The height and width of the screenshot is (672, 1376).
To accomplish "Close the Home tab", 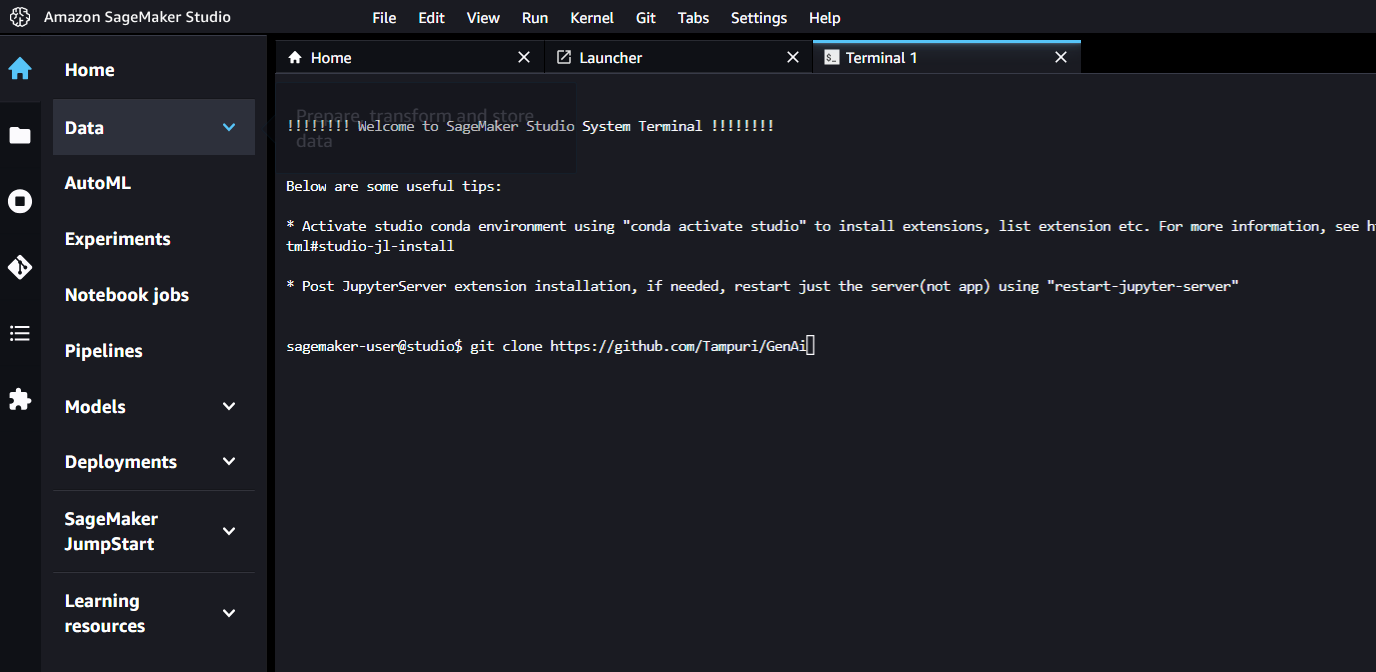I will [x=524, y=57].
